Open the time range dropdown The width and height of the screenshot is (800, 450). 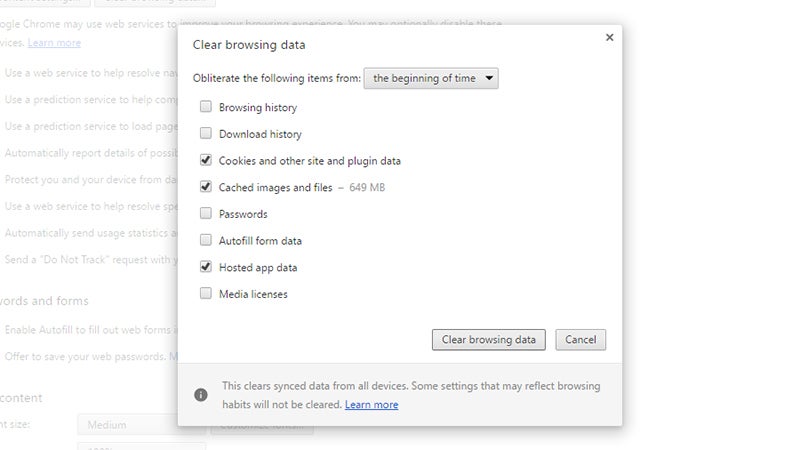[x=430, y=78]
